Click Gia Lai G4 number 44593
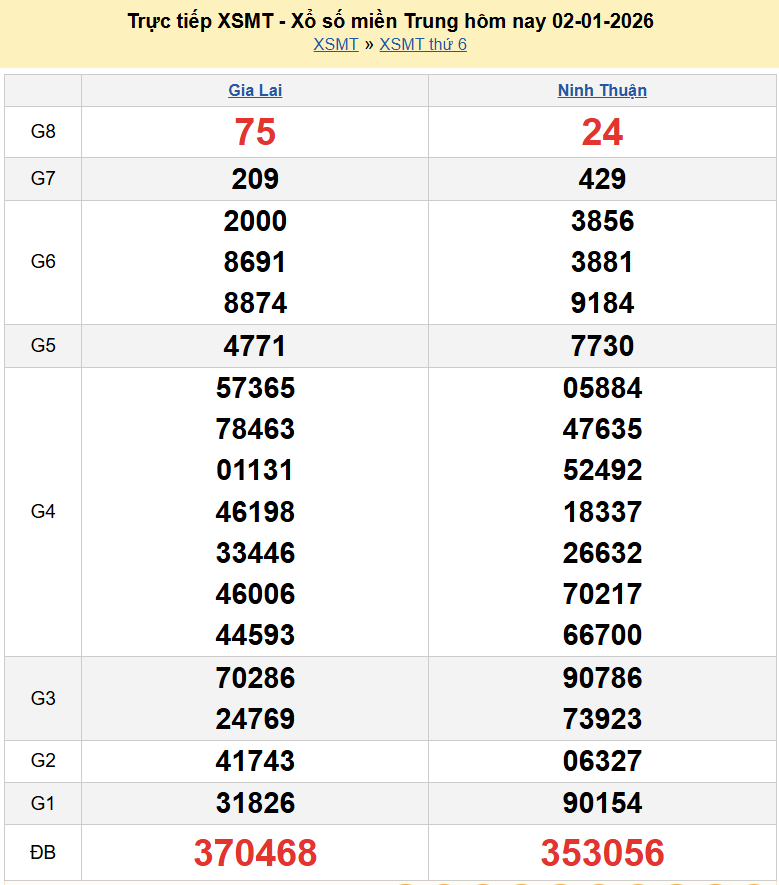 pyautogui.click(x=255, y=635)
